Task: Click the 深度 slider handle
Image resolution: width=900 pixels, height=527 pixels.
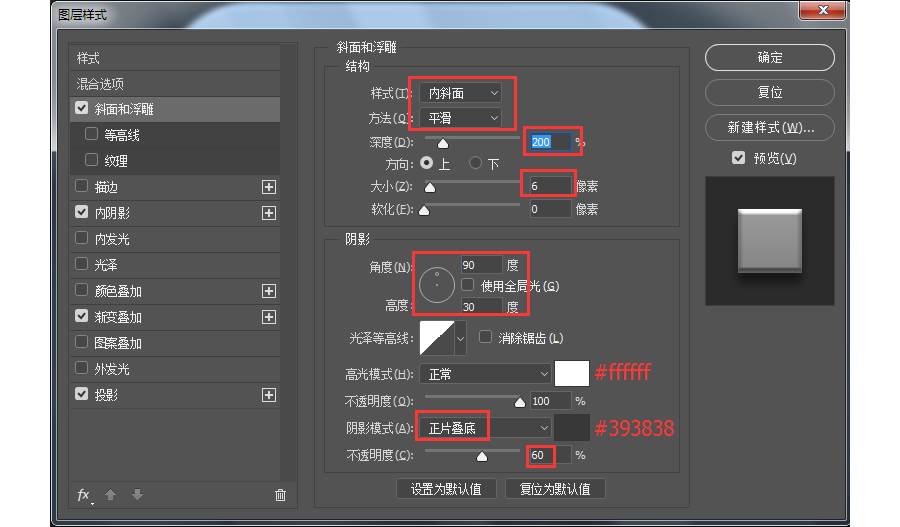Action: click(x=443, y=143)
